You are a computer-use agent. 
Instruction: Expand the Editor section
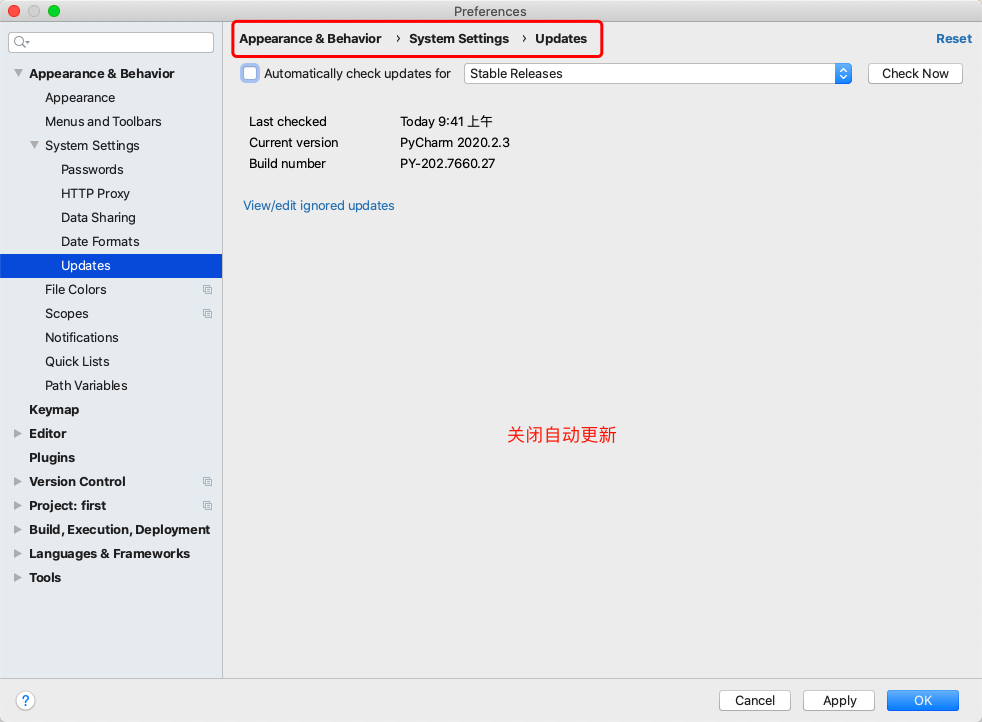coord(18,433)
